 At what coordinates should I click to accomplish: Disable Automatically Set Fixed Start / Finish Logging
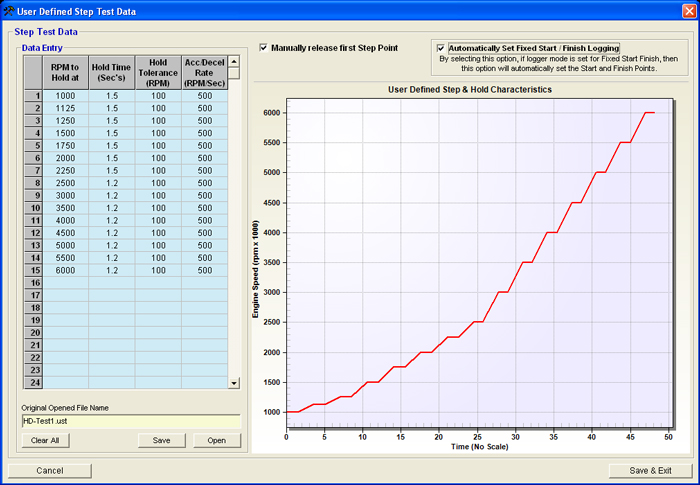(x=441, y=47)
